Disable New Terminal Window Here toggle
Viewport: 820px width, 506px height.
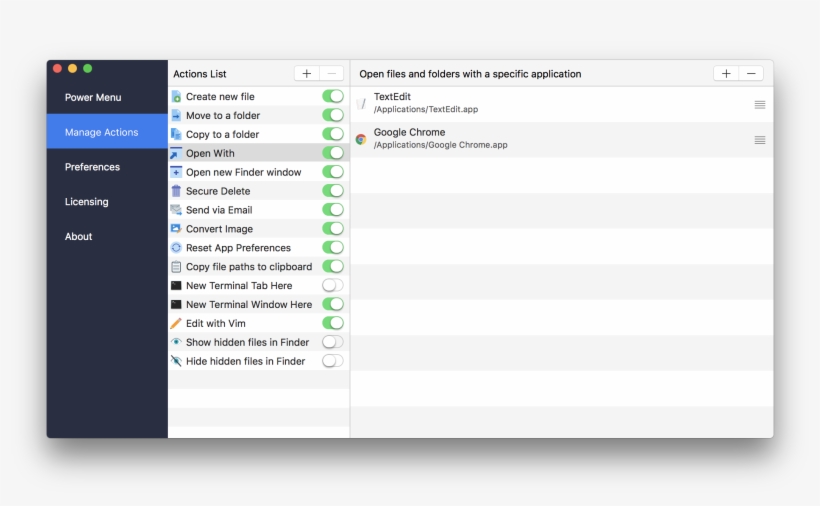333,304
